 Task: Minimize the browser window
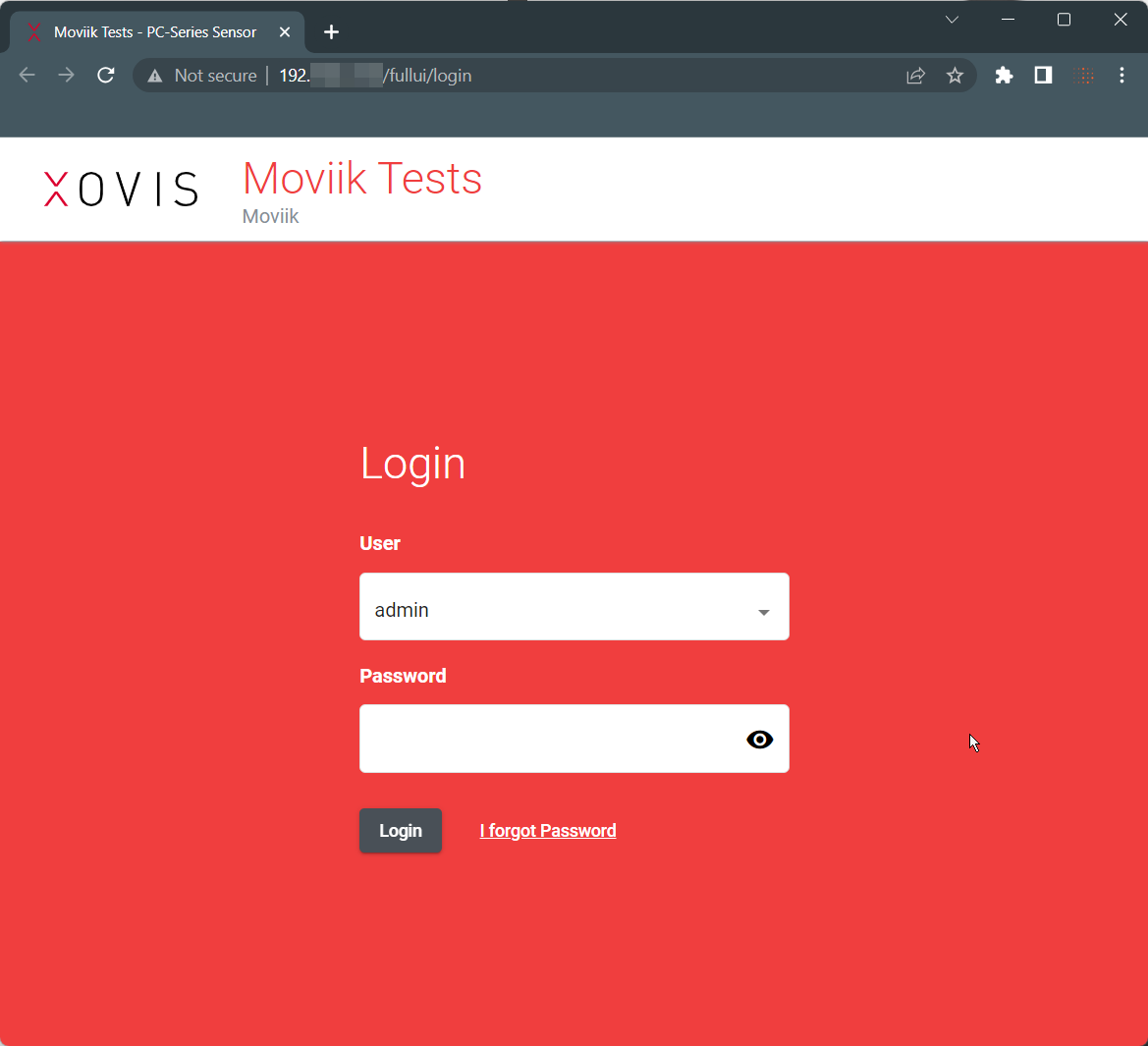1009,20
